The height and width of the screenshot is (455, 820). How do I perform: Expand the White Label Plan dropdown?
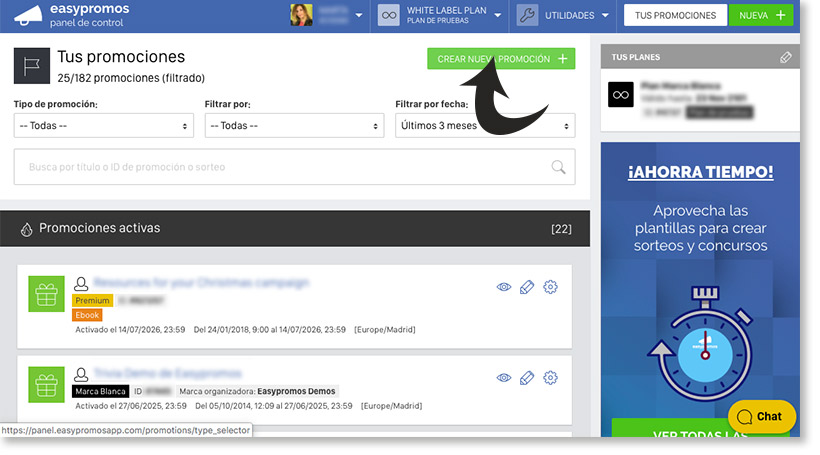497,15
